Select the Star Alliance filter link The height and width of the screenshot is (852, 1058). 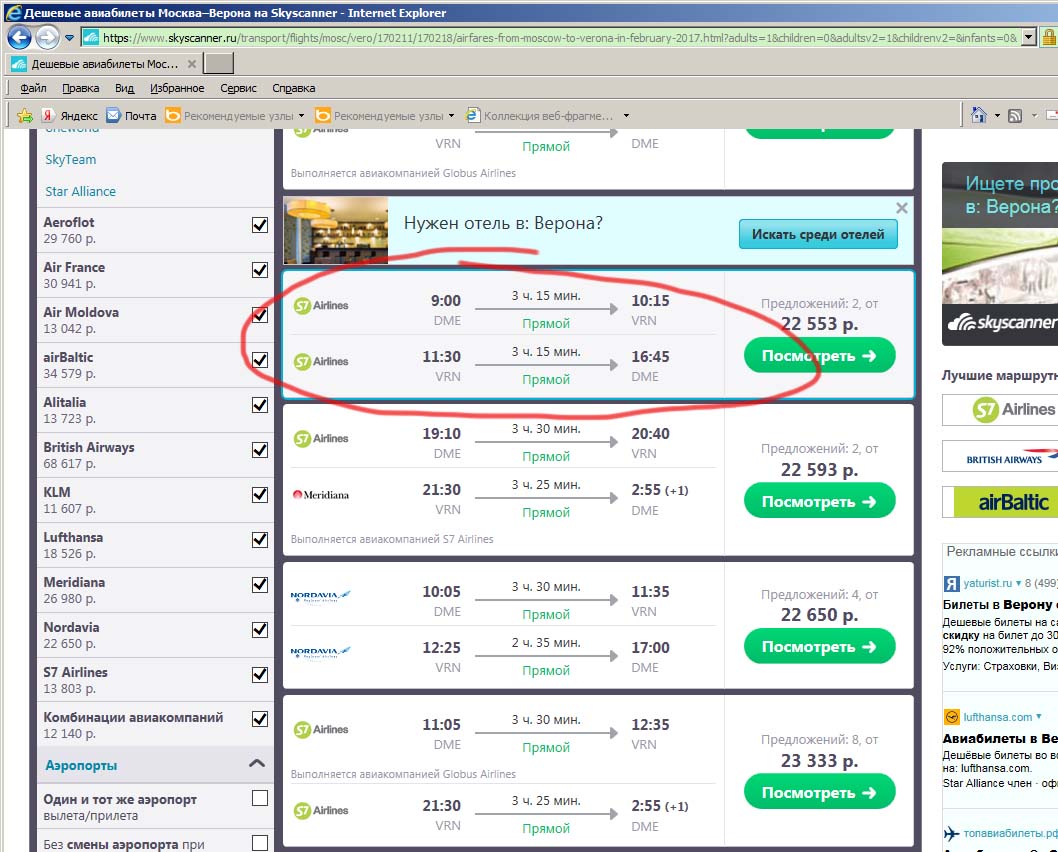click(x=80, y=192)
